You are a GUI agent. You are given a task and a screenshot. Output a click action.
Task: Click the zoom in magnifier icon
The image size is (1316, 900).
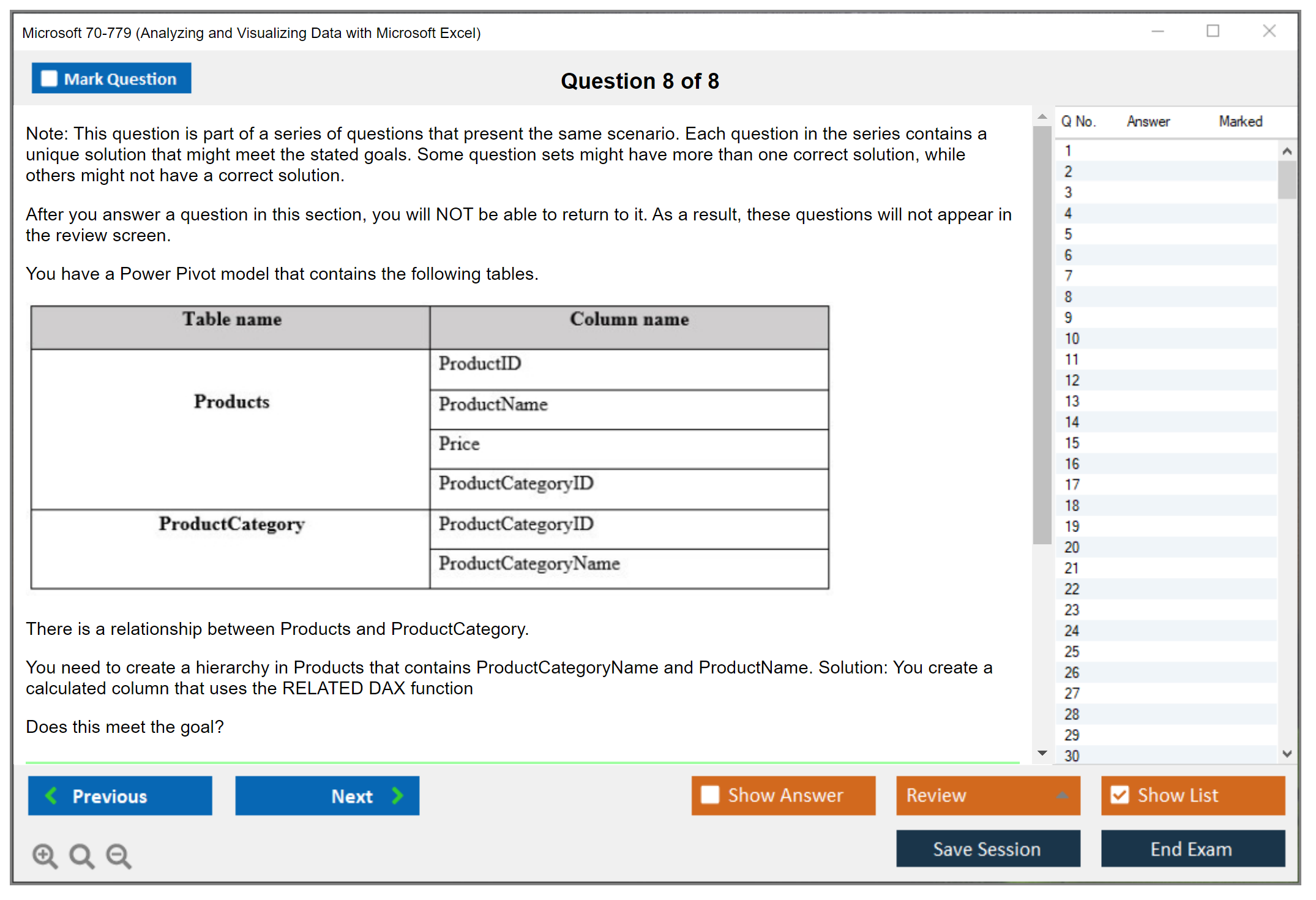tap(44, 855)
